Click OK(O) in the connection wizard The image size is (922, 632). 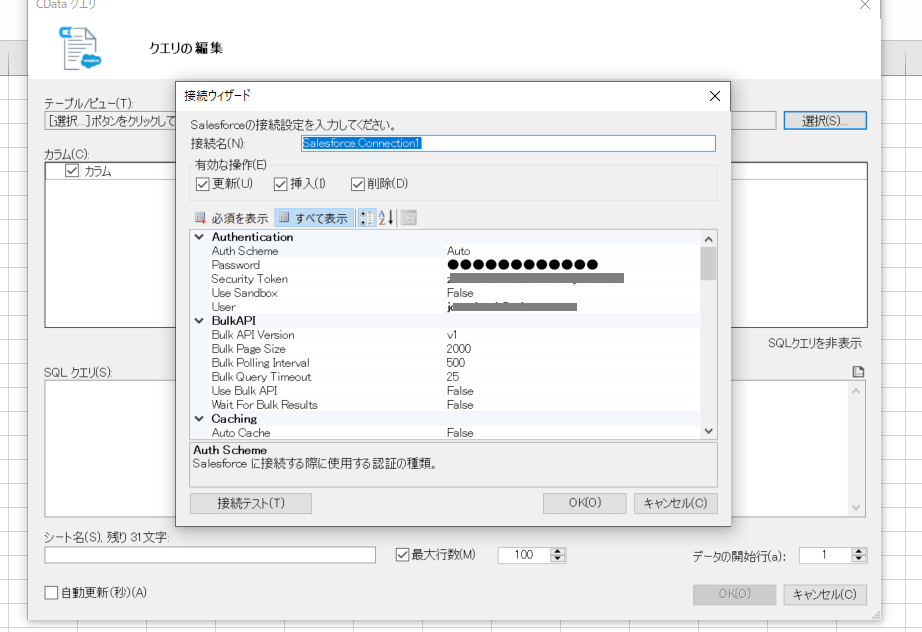coord(584,503)
